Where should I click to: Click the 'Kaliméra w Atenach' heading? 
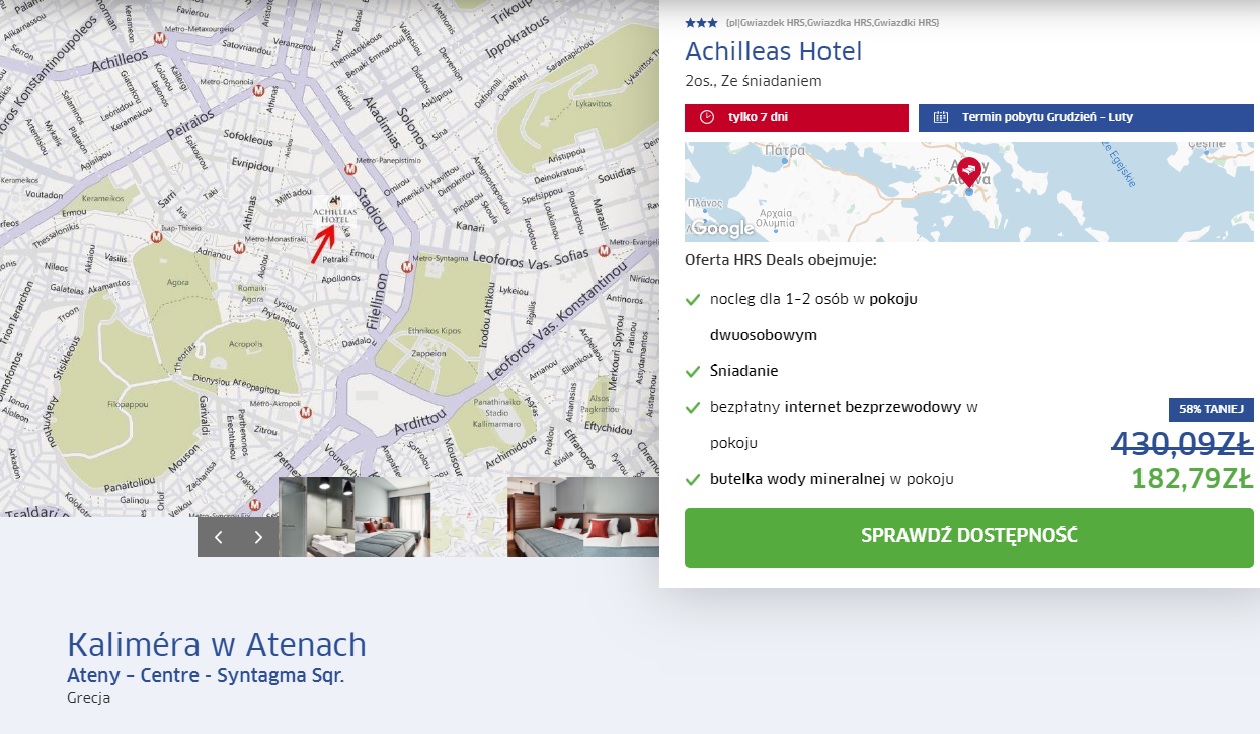217,645
